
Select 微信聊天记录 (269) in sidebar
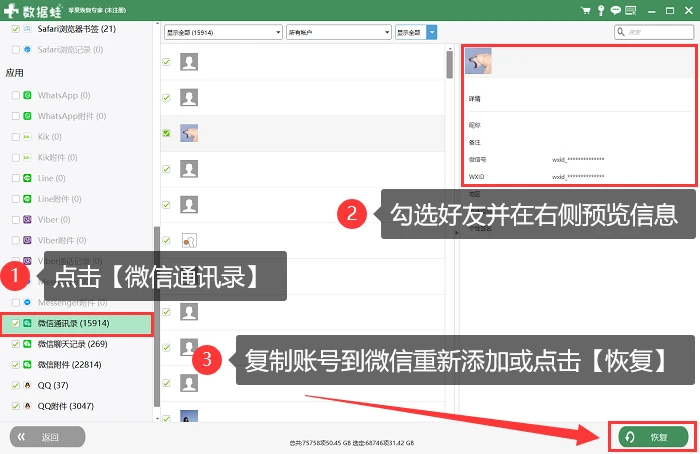pos(72,344)
